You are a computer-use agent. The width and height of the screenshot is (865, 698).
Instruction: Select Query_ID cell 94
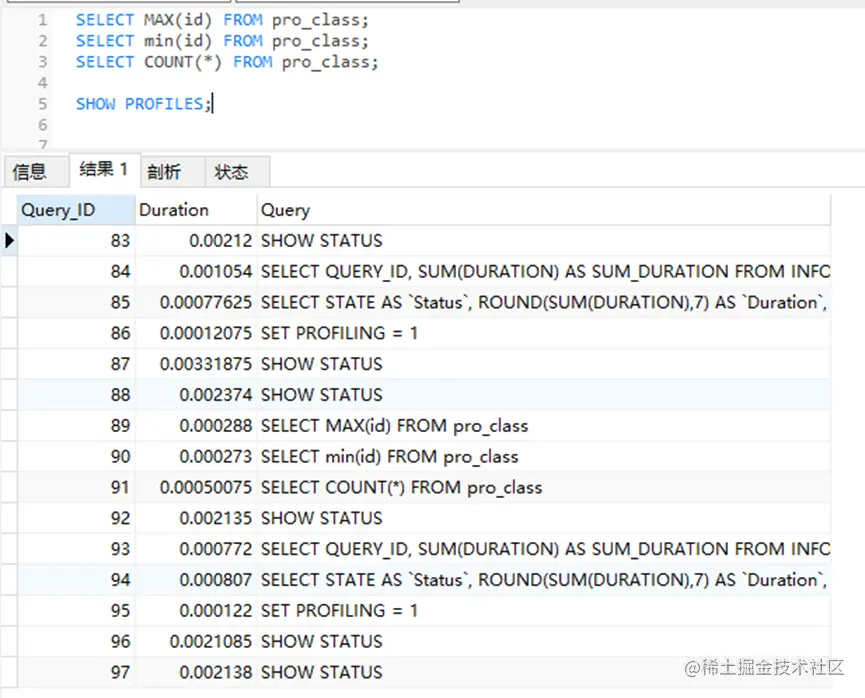[x=76, y=580]
